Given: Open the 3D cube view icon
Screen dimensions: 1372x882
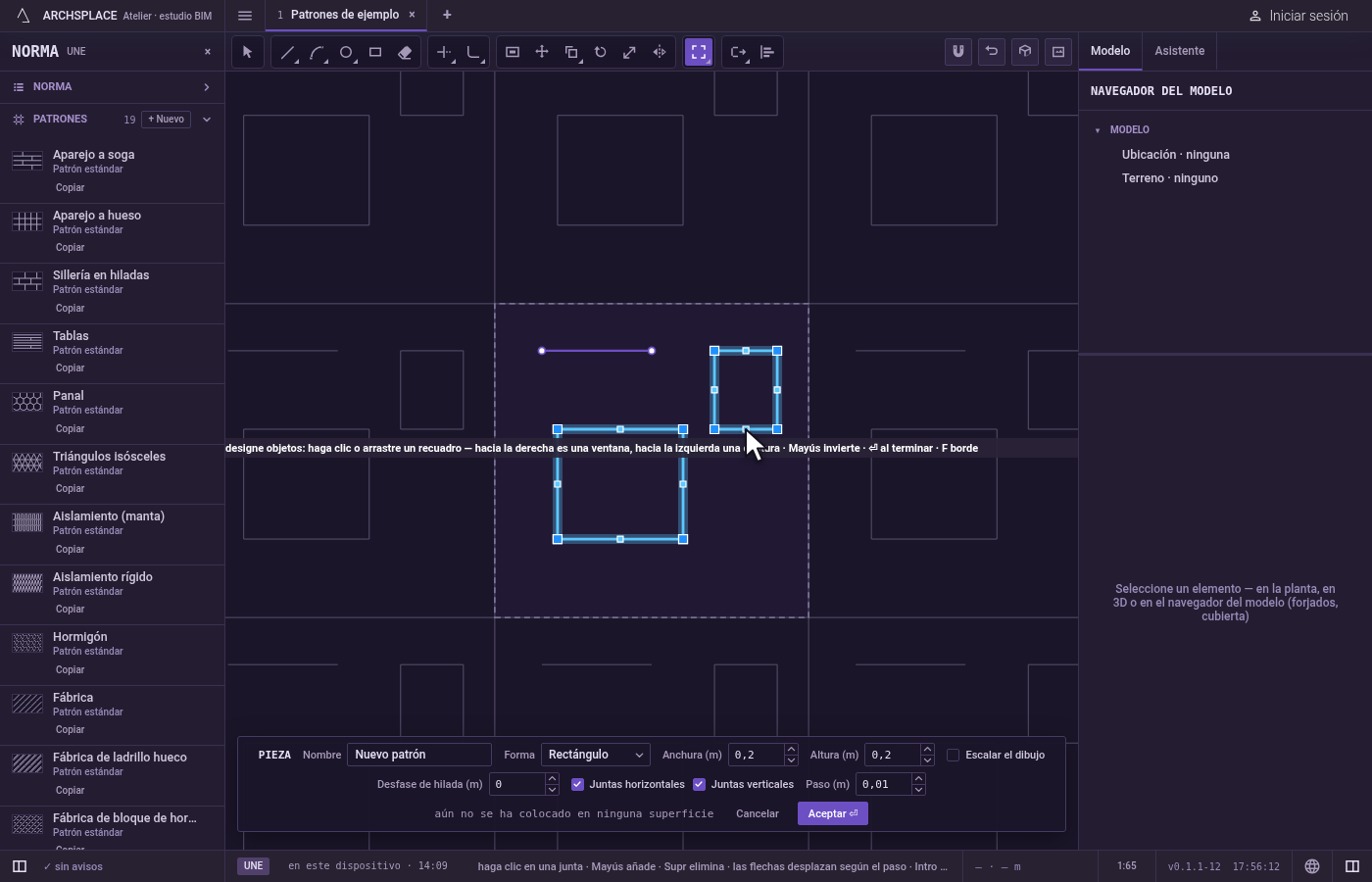Looking at the screenshot, I should point(1025,51).
